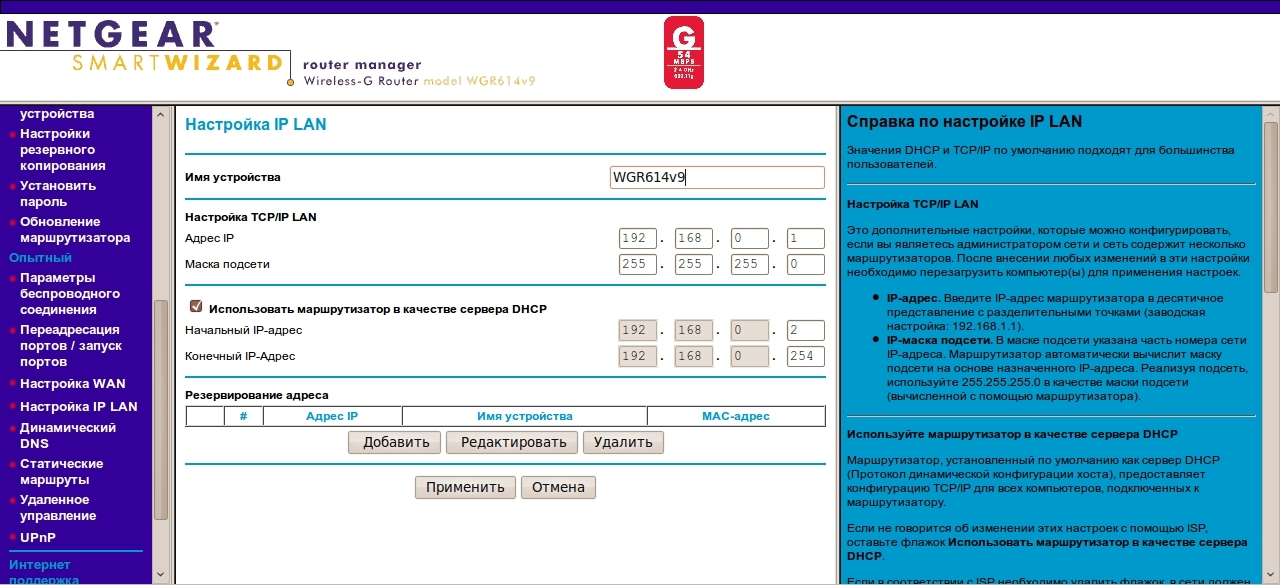Click first octet of Адрес IP

click(x=638, y=239)
